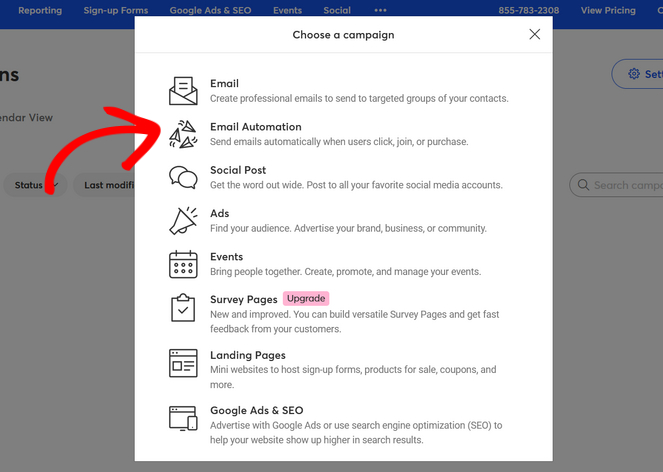This screenshot has height=472, width=663.
Task: Choose the Events campaign title
Action: pos(227,257)
